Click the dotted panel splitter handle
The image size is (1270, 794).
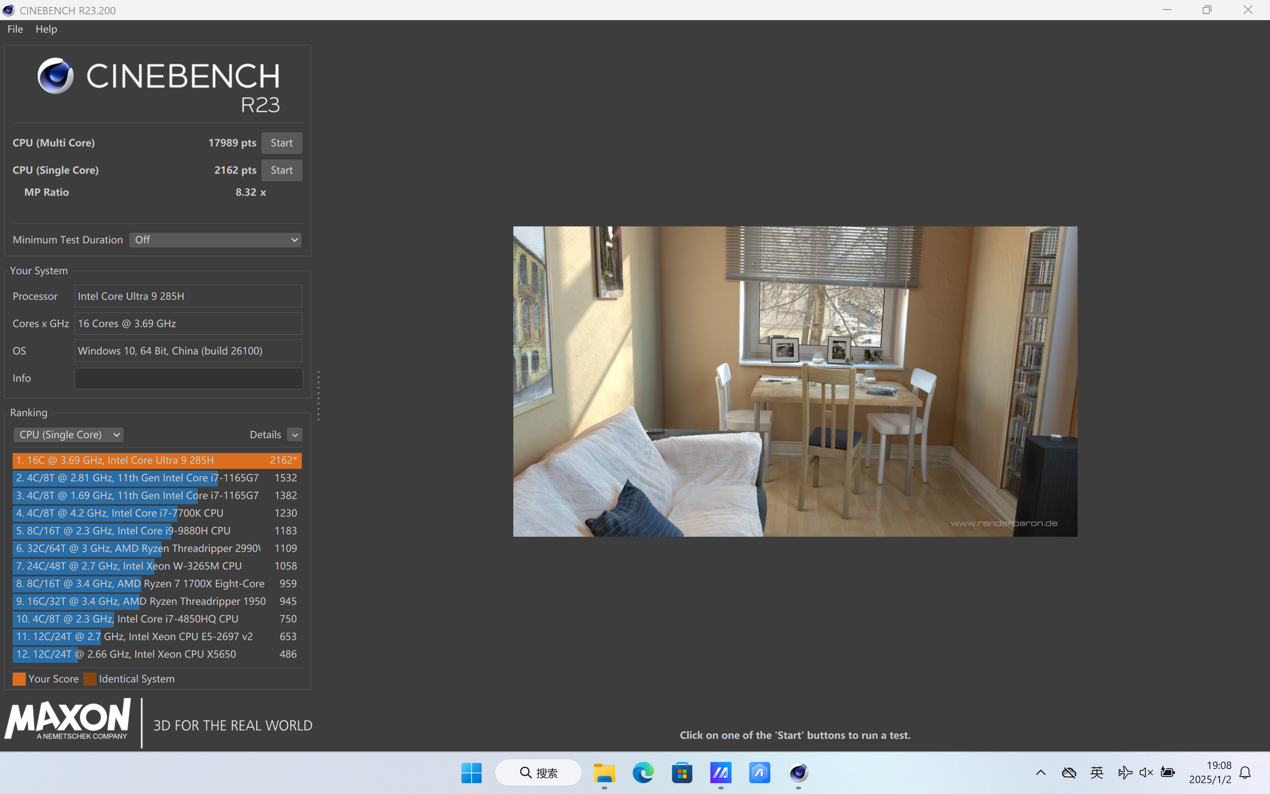(x=318, y=396)
